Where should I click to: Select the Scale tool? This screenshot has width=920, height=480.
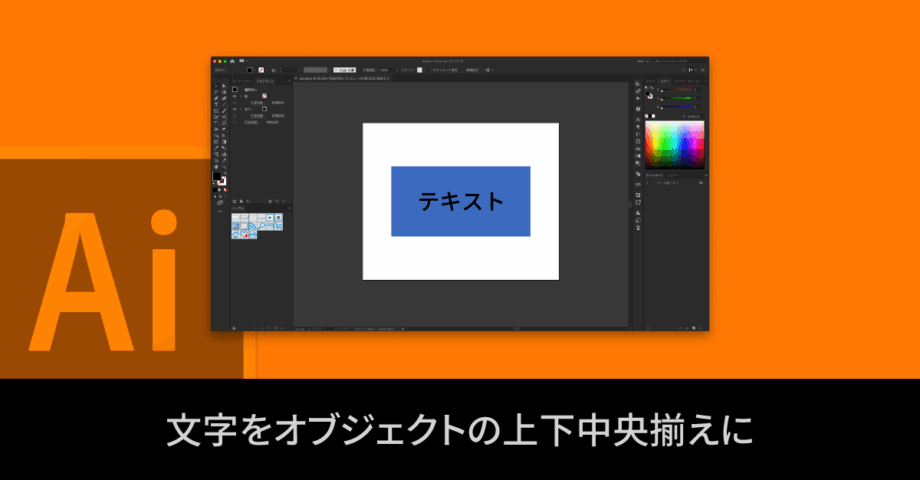(x=224, y=123)
